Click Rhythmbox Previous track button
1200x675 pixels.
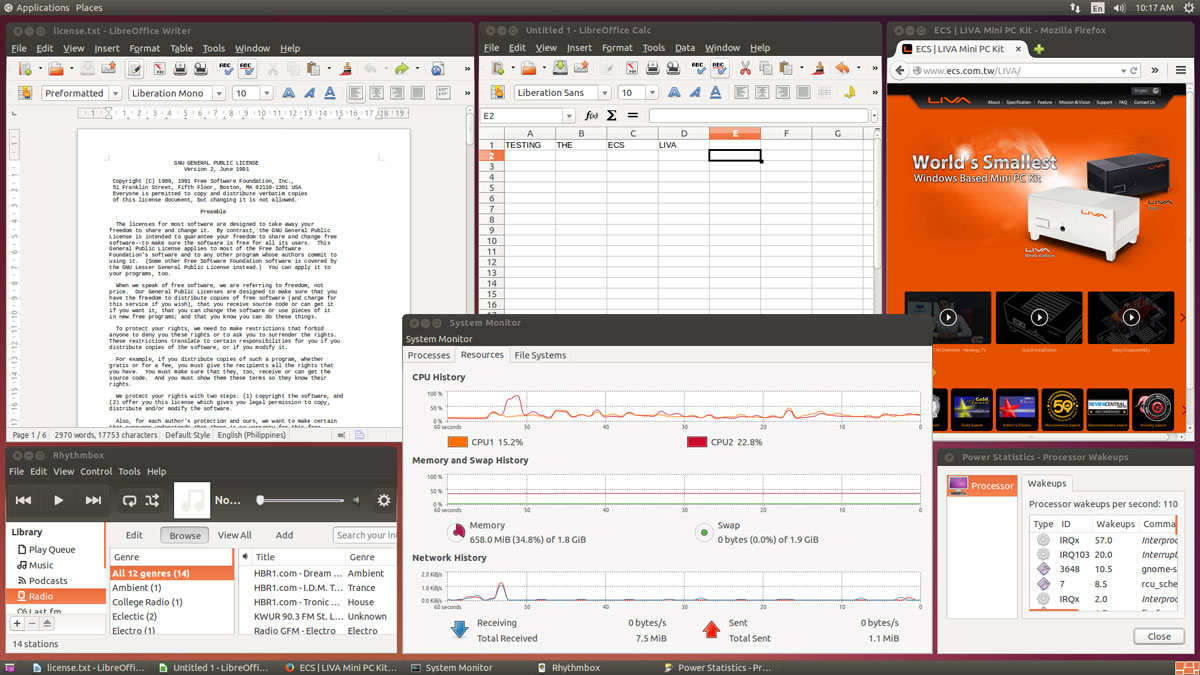24,500
